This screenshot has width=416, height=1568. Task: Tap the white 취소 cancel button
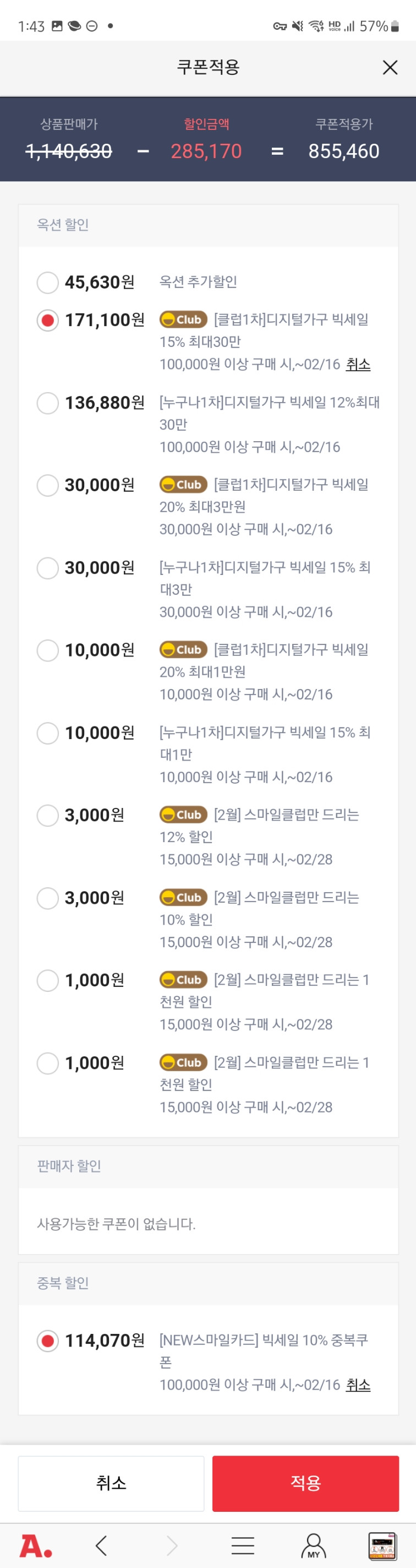(111, 1483)
